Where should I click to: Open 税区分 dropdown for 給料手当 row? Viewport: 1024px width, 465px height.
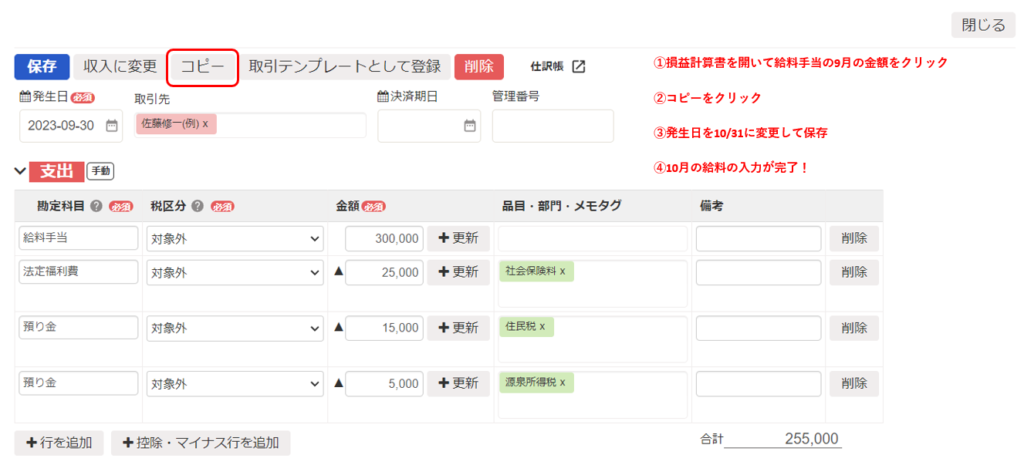[x=235, y=239]
